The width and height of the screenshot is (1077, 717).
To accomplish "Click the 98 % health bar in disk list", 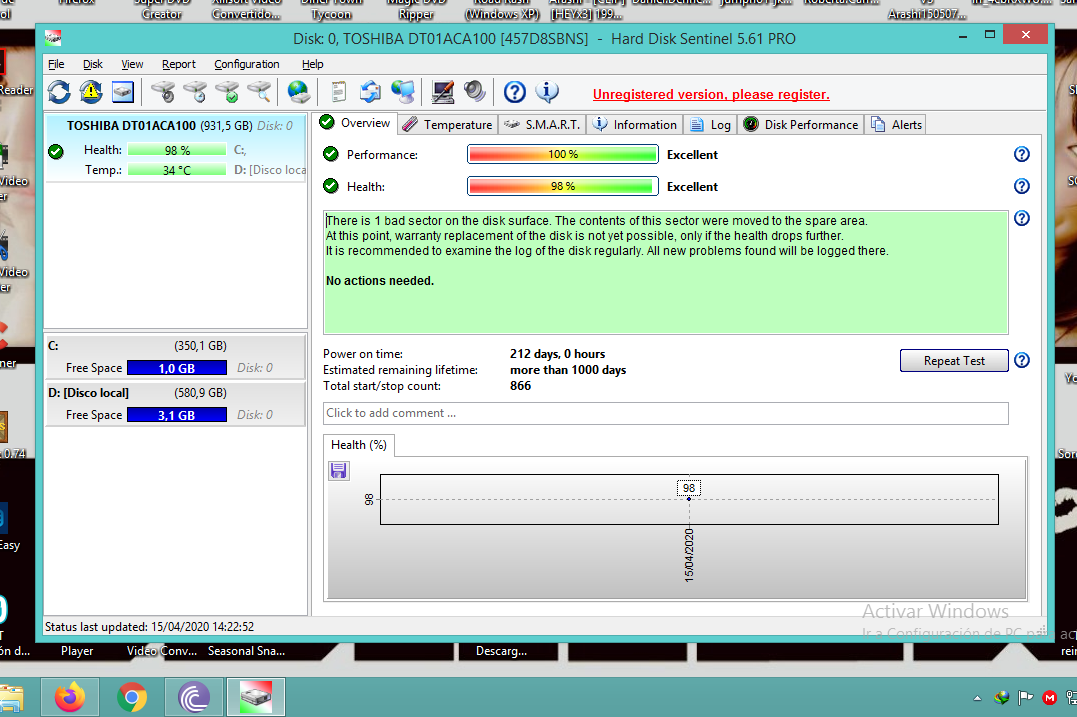I will (177, 150).
